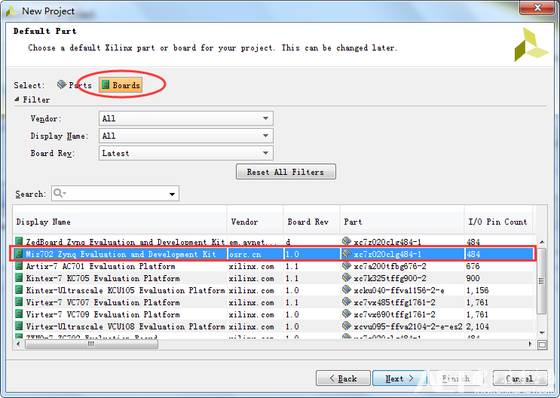Click chip icon next to xc7vx690tffg1761-2
Screen dimensions: 560x398
[346, 314]
